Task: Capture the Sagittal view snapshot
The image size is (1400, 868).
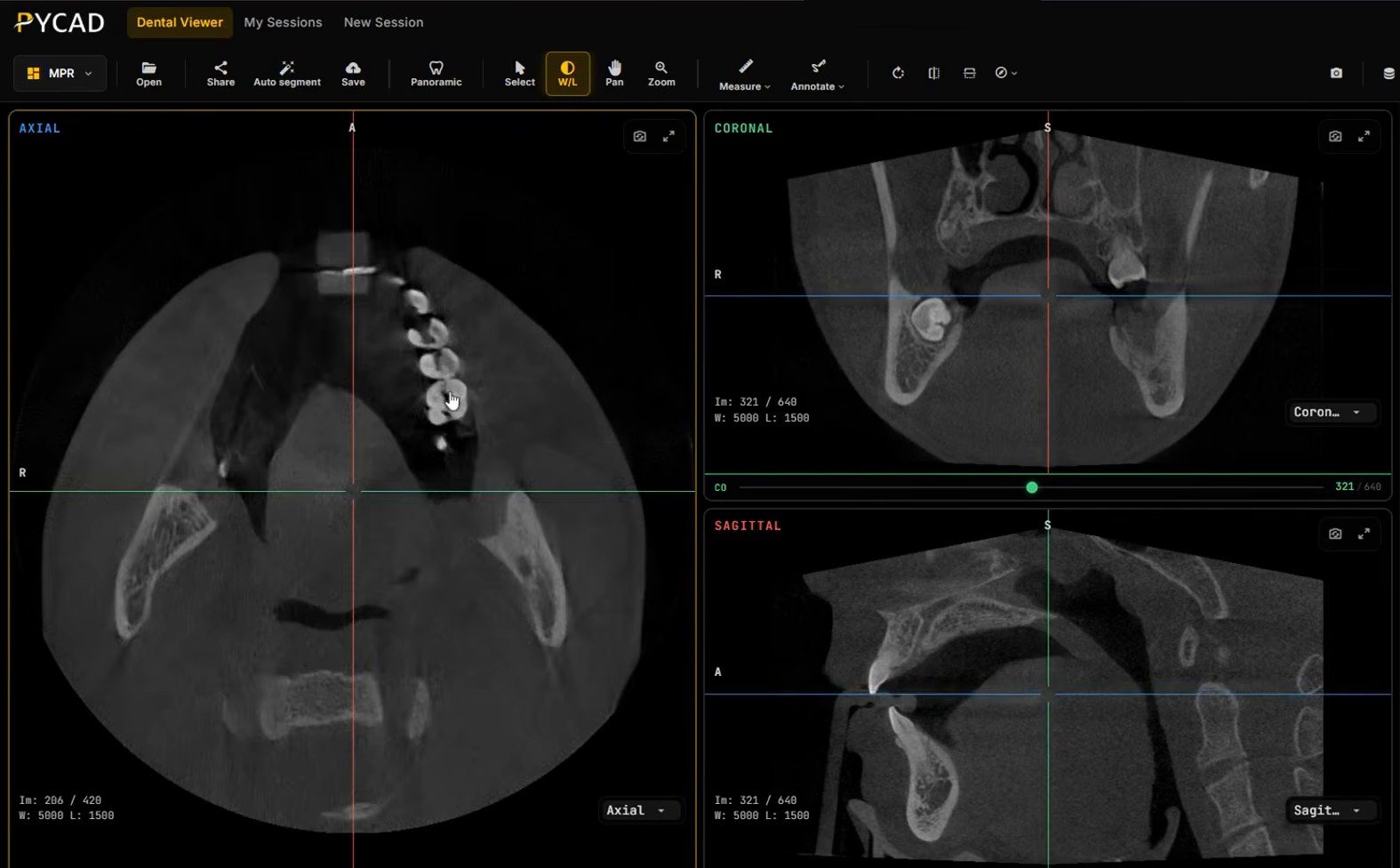Action: tap(1335, 534)
